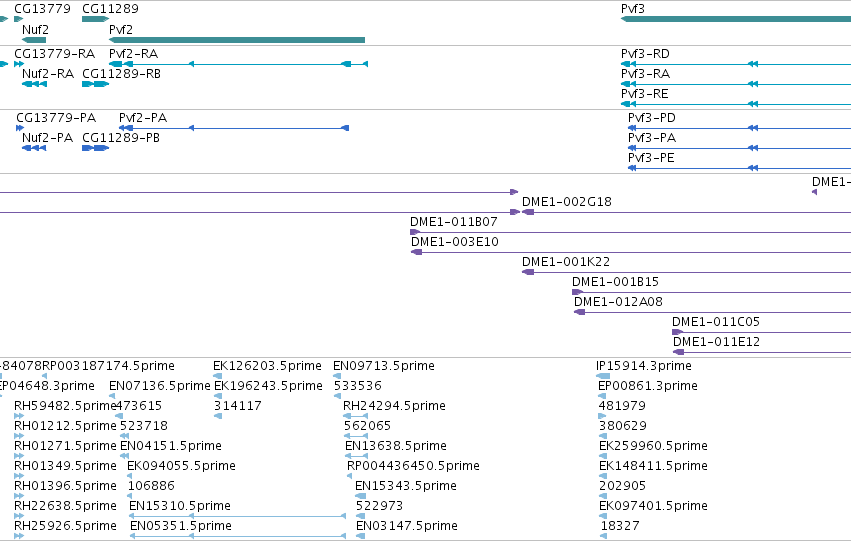The width and height of the screenshot is (851, 541).
Task: Select the DME1-011E12 clone label
Action: 716,342
